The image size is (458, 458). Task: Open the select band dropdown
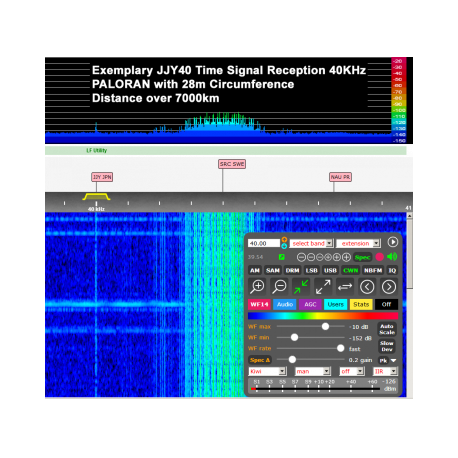tap(311, 243)
